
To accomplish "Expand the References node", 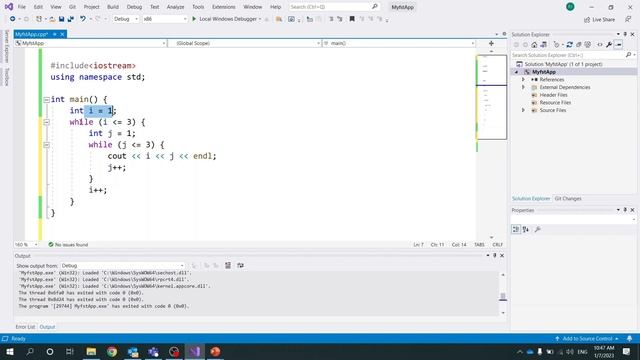I will [523, 80].
